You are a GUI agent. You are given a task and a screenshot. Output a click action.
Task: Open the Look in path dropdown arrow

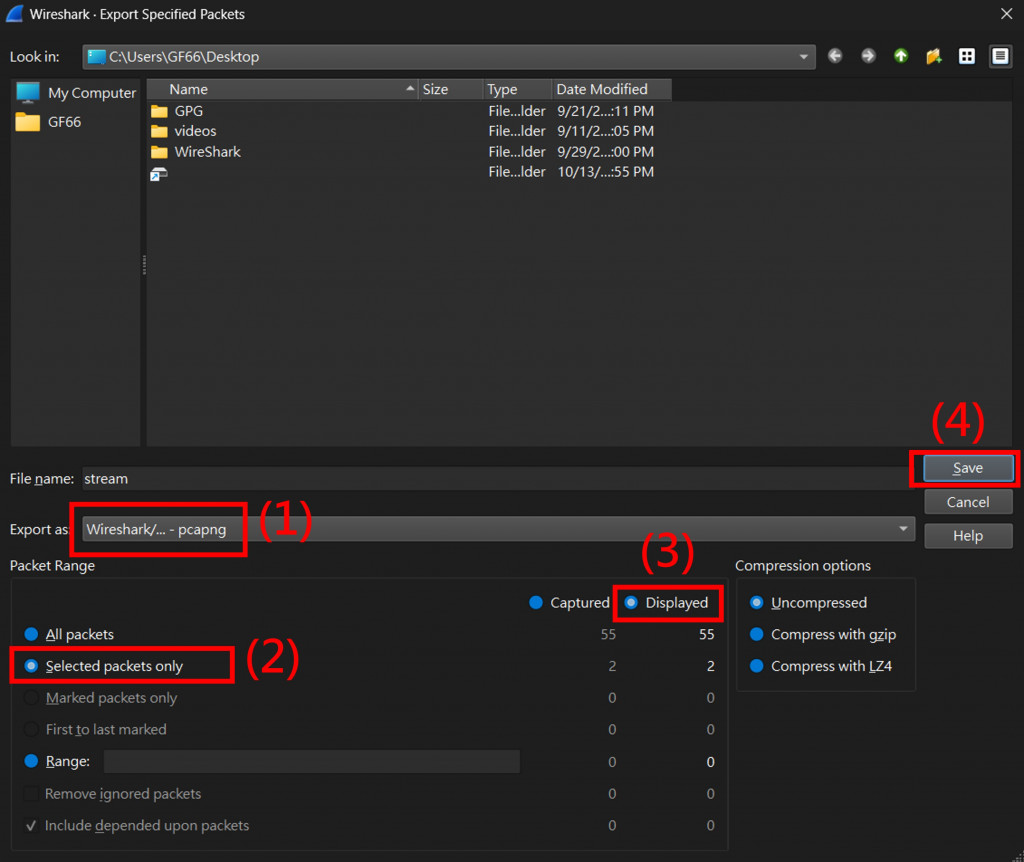coord(803,57)
